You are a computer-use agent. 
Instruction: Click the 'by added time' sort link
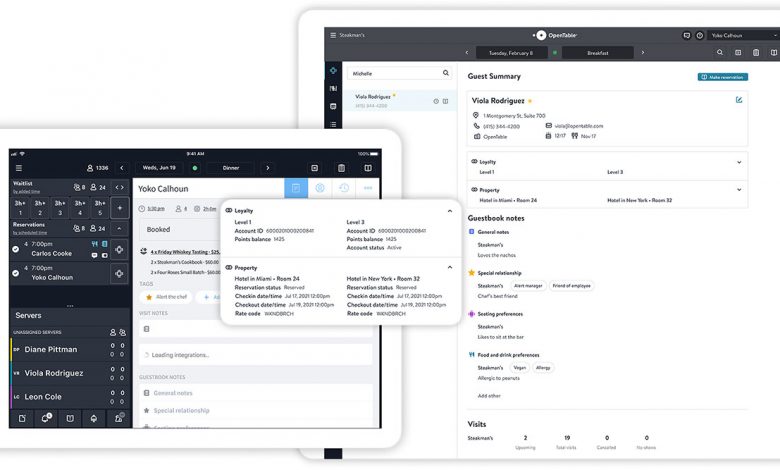point(27,191)
